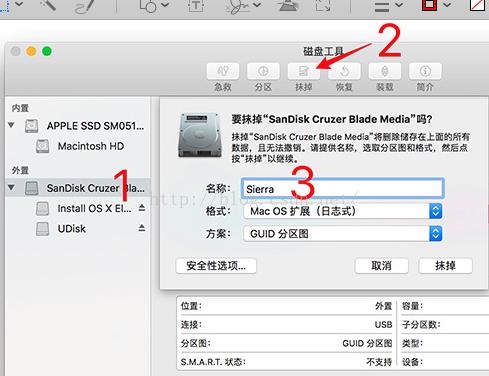
Task: Open the Shapes dropdown arrow
Action: click(165, 5)
